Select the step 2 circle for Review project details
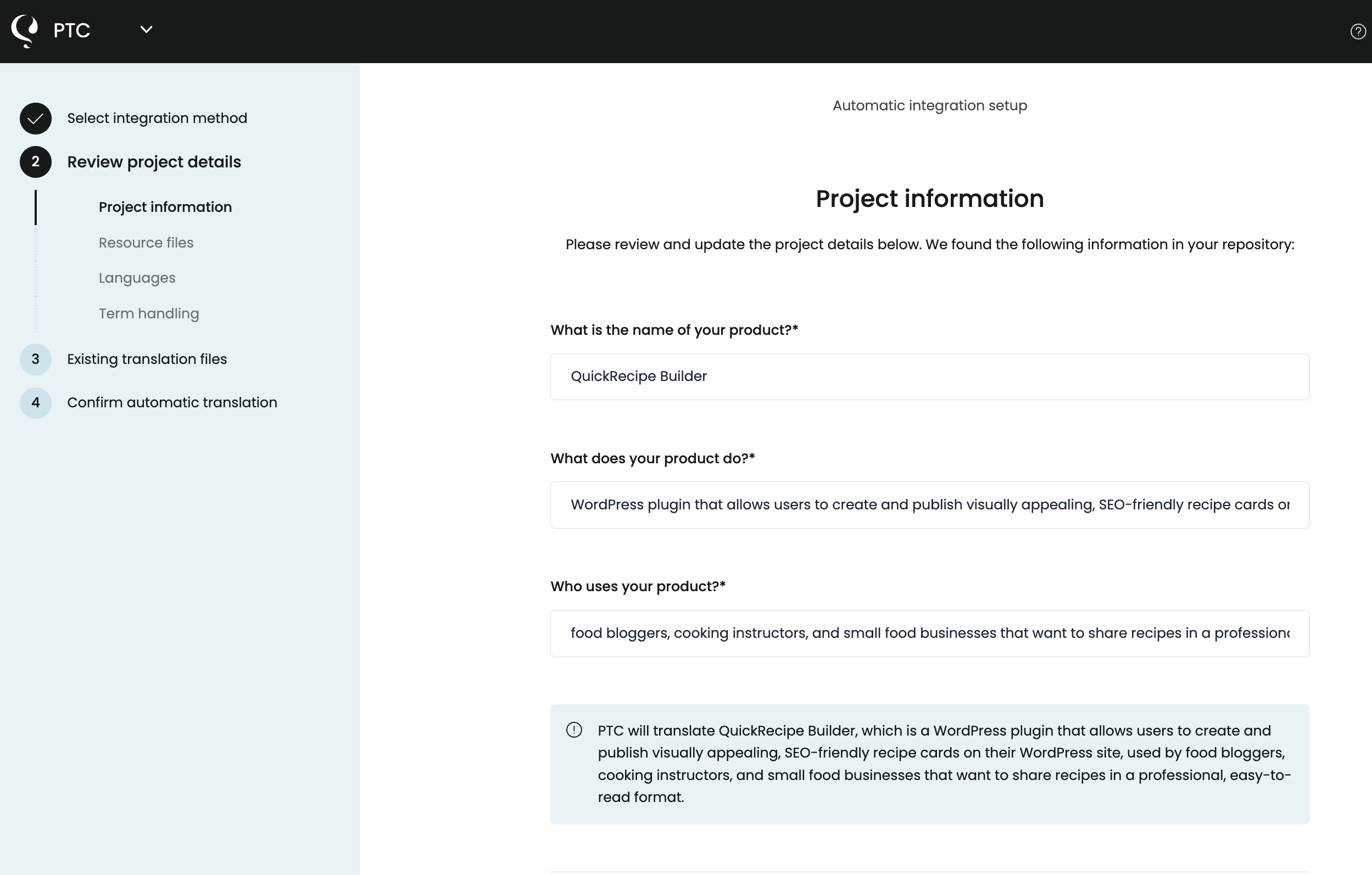1372x875 pixels. click(x=35, y=162)
